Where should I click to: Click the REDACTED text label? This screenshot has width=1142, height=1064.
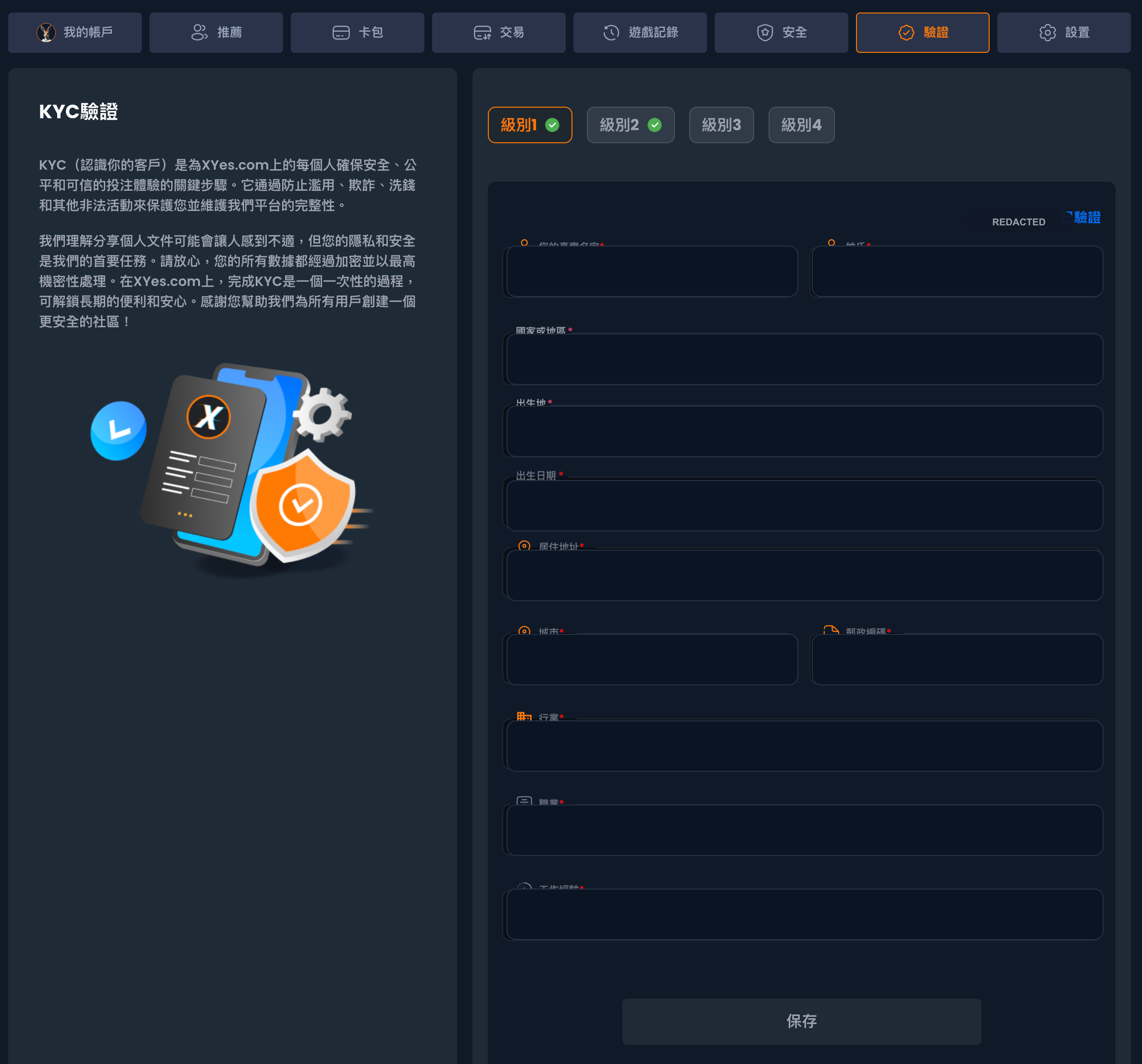(x=1018, y=222)
